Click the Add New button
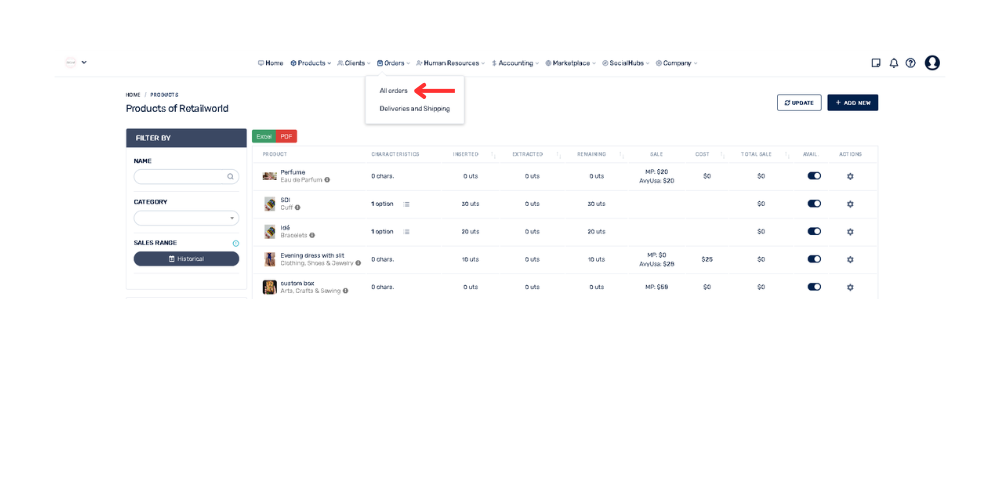The width and height of the screenshot is (1000, 500). (852, 103)
